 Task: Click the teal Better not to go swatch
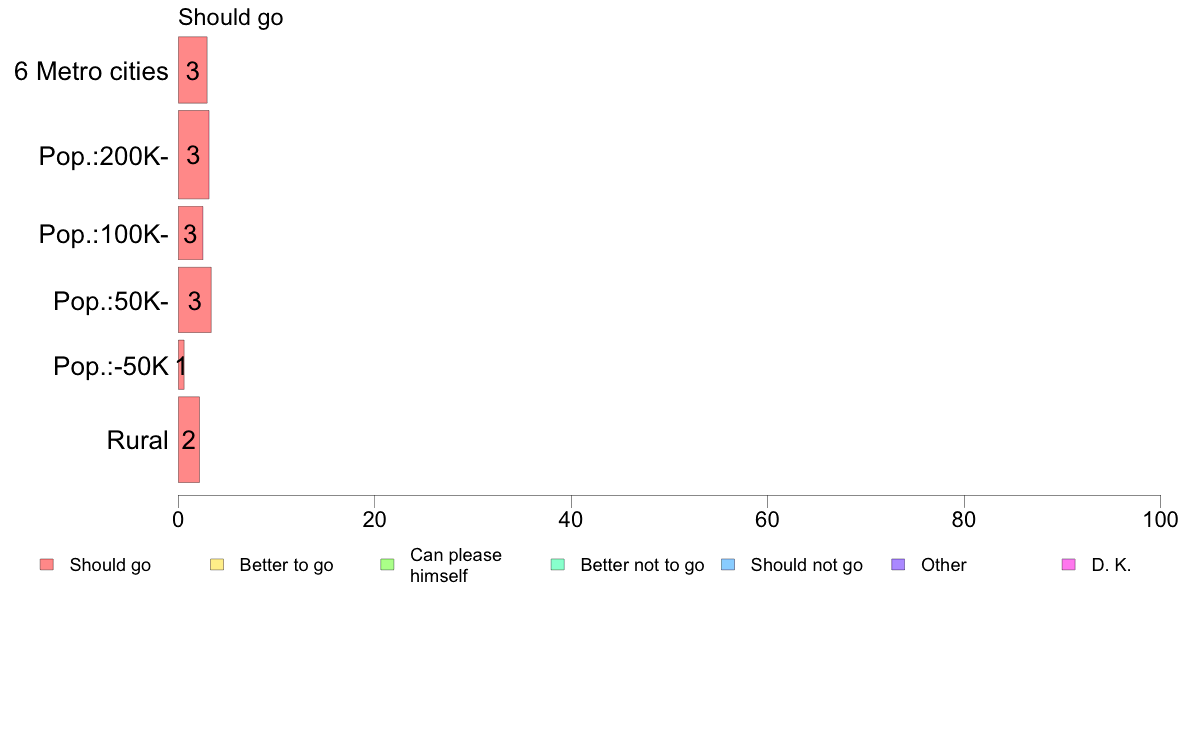(x=558, y=565)
